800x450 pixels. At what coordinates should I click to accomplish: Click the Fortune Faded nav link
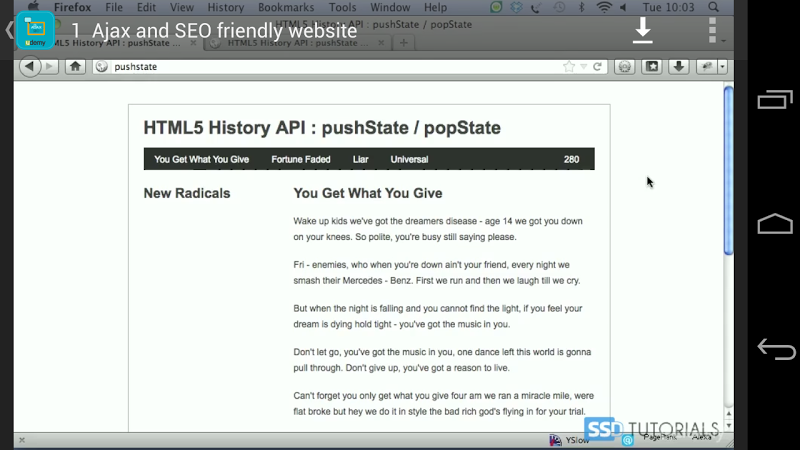point(301,159)
